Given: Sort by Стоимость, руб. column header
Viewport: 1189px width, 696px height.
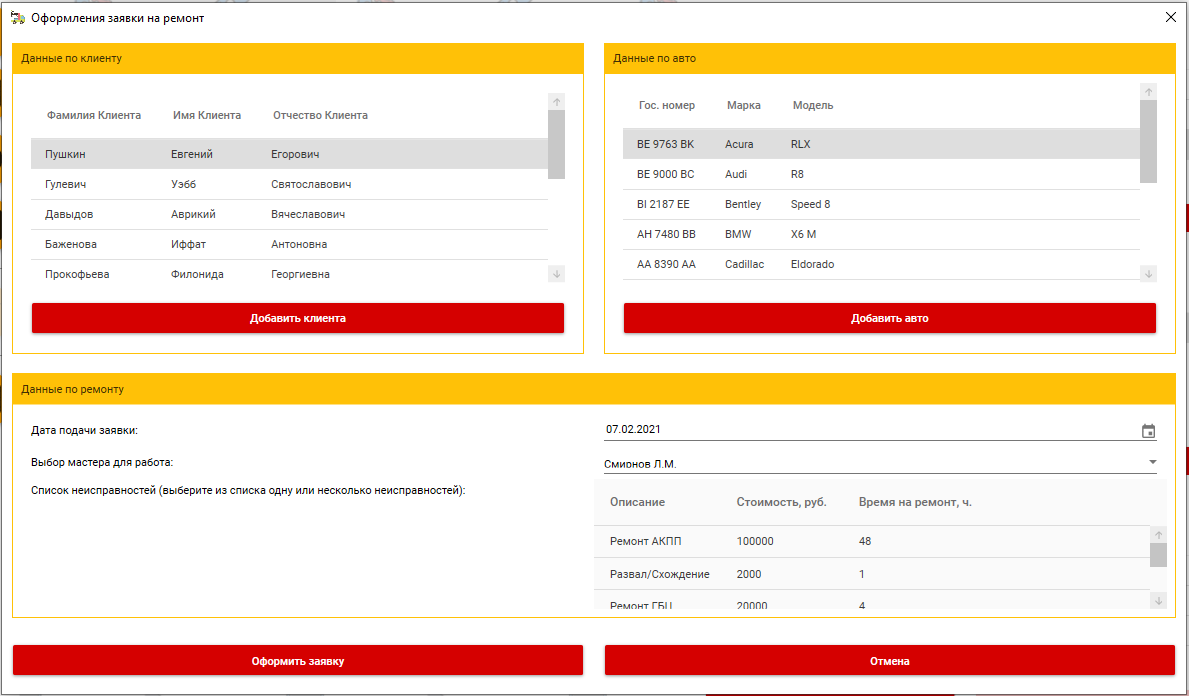Looking at the screenshot, I should 782,502.
